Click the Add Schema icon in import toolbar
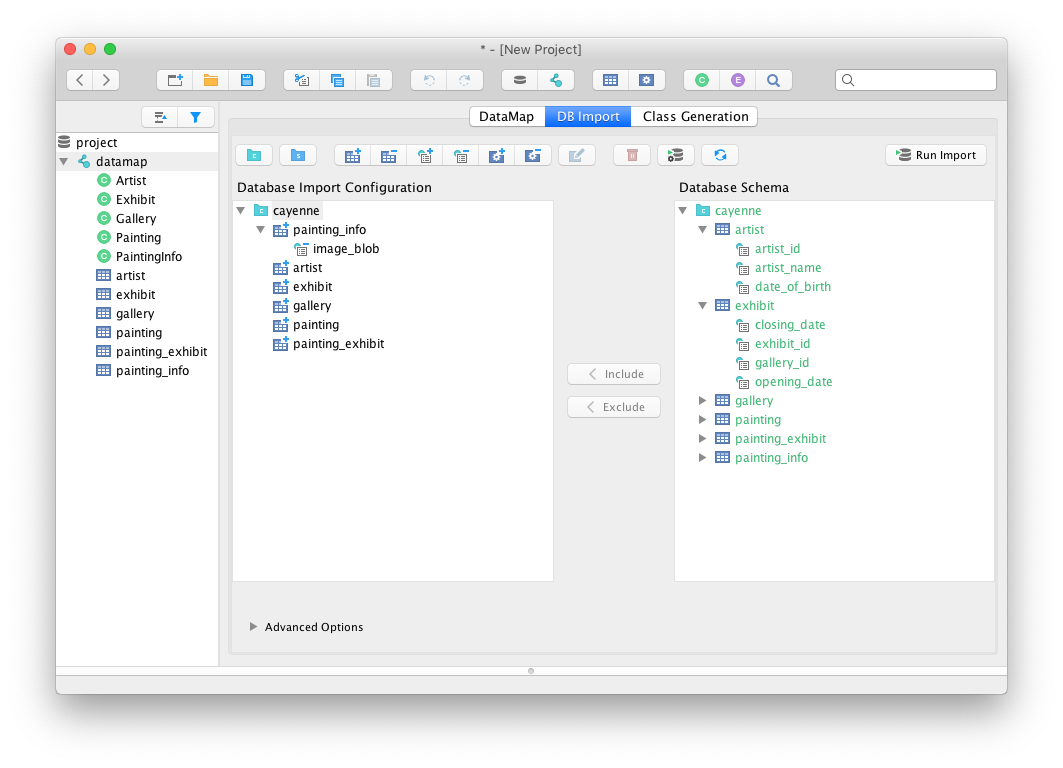Screen dimensions: 1063x768 tap(297, 155)
